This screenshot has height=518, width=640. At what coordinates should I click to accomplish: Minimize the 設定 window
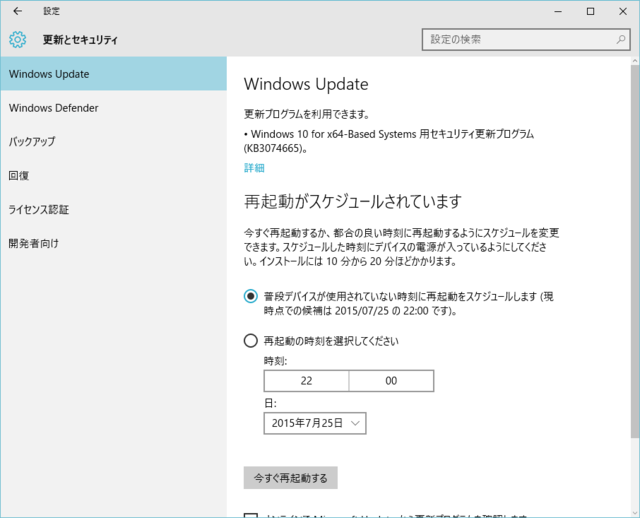tap(558, 11)
